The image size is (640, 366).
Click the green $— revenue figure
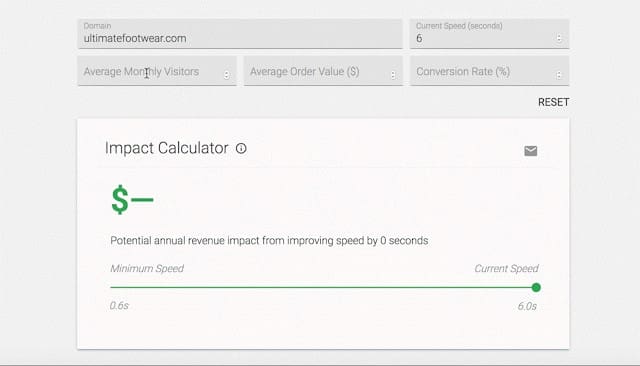coord(132,200)
